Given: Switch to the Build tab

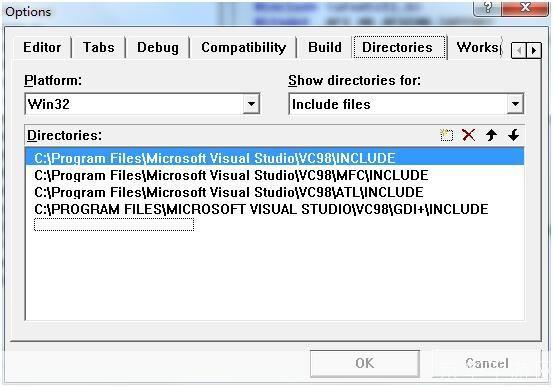Looking at the screenshot, I should coord(325,47).
